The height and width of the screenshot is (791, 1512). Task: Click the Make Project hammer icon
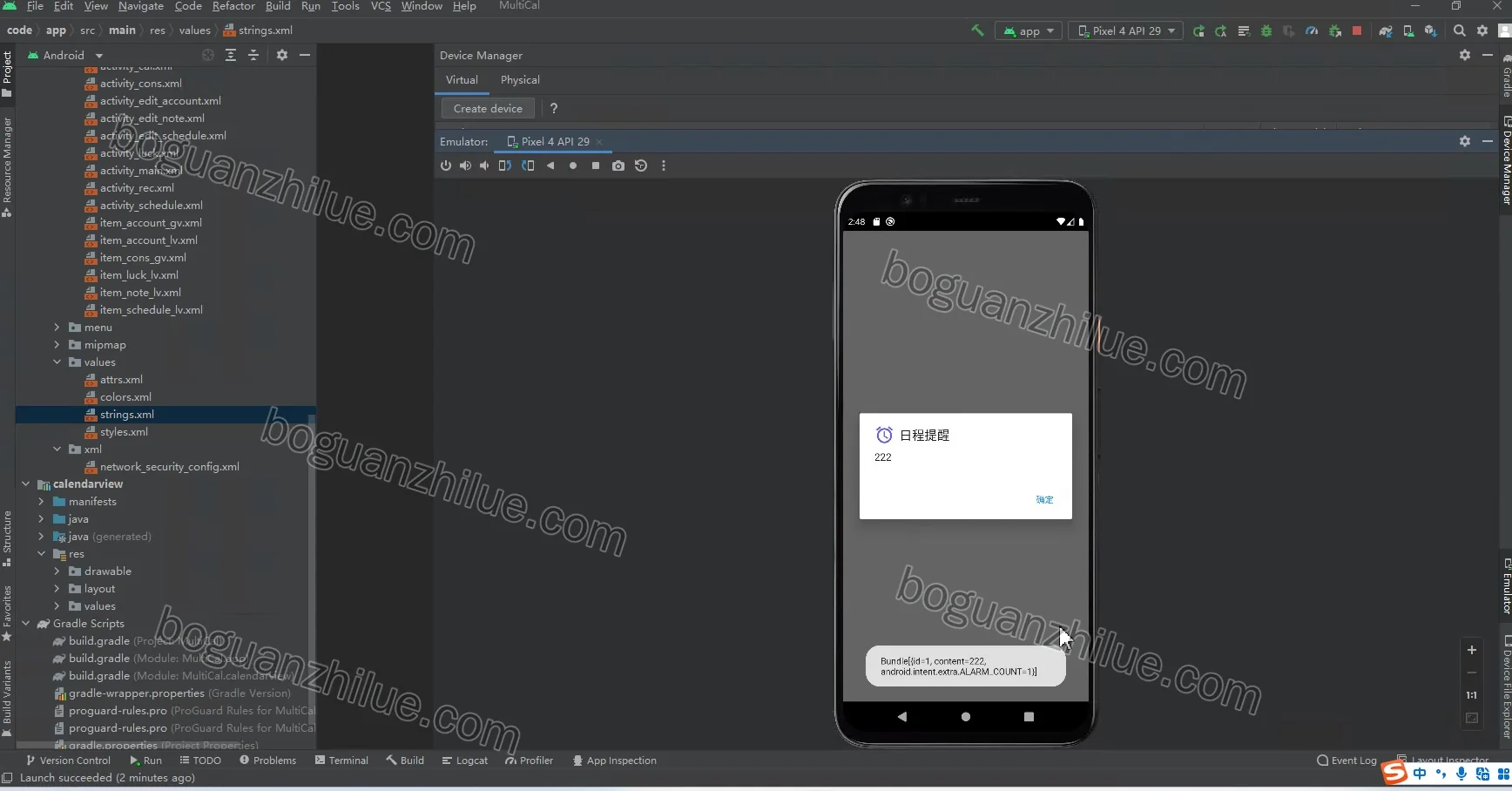(x=977, y=30)
